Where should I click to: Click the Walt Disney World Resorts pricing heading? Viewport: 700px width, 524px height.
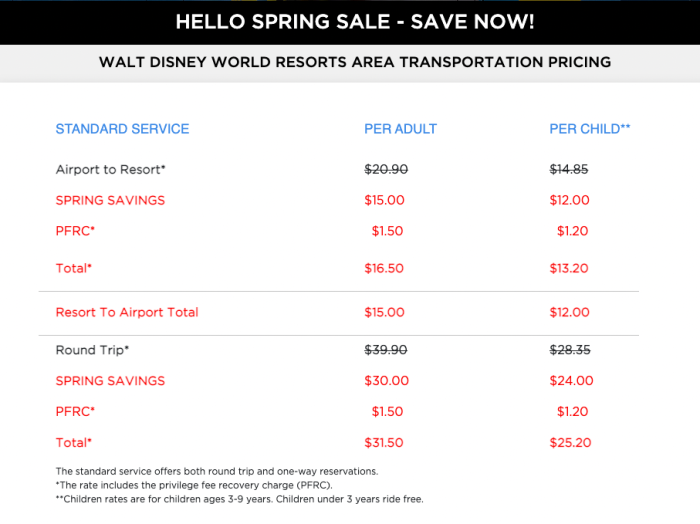coord(354,62)
